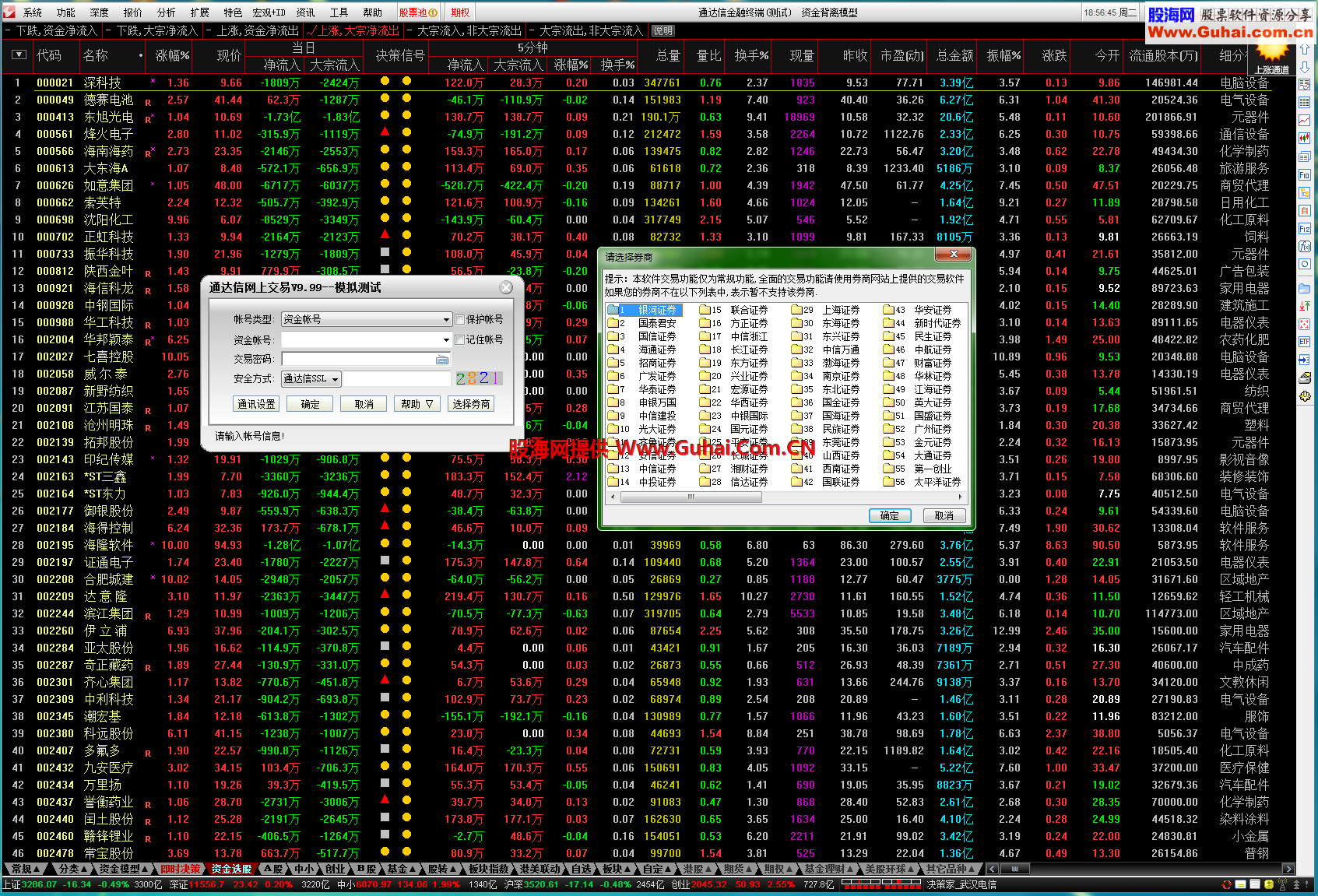Enable the 记住帐号 checkbox
Viewport: 1318px width, 896px height.
[460, 339]
